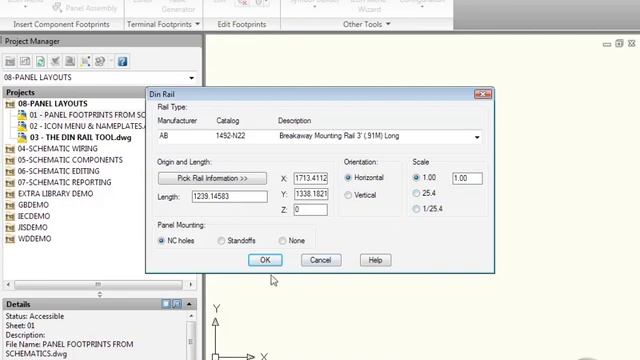Select the 1.00 scale option
This screenshot has height=360, width=640.
pos(416,178)
